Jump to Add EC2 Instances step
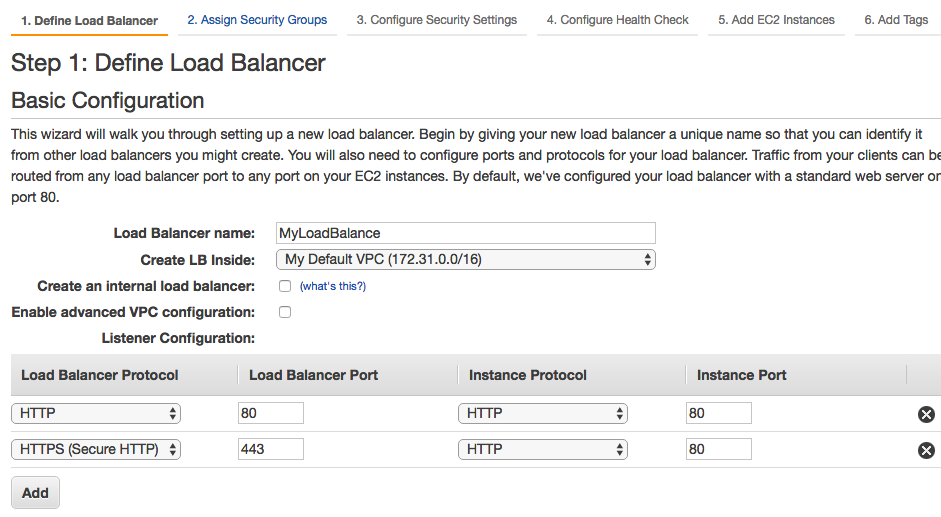This screenshot has height=517, width=941. [776, 20]
